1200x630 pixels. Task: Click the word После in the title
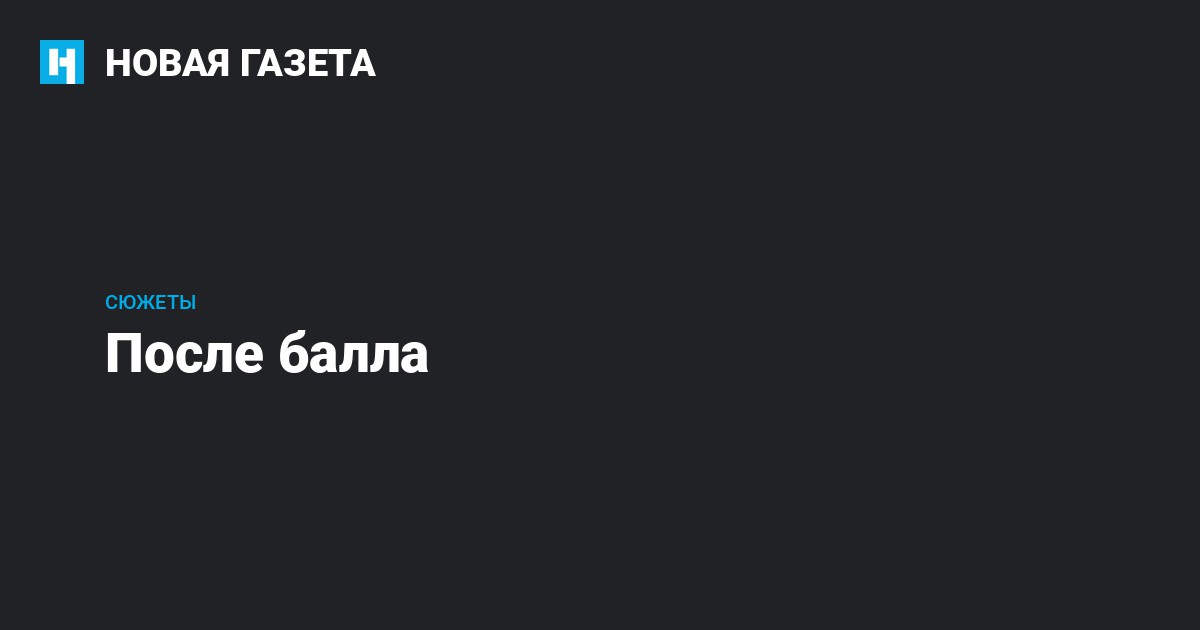[x=185, y=354]
